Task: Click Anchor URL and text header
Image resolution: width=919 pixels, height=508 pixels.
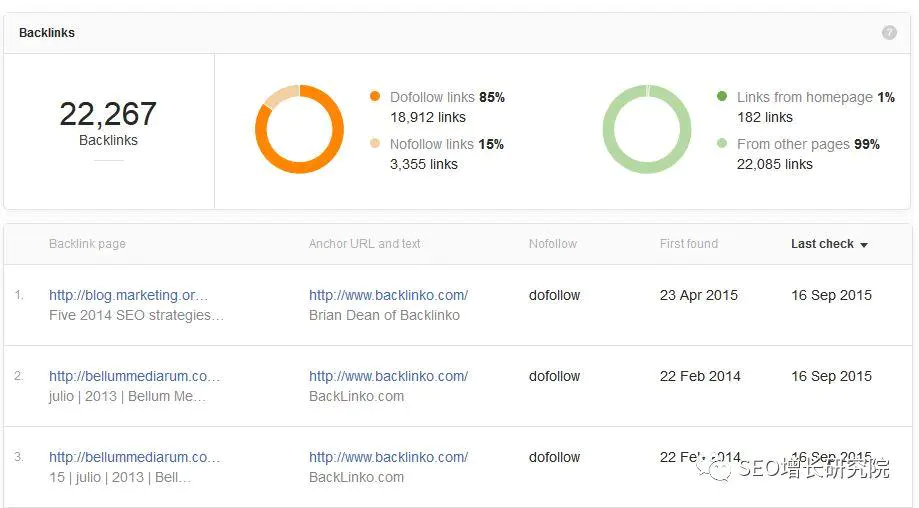Action: coord(365,244)
